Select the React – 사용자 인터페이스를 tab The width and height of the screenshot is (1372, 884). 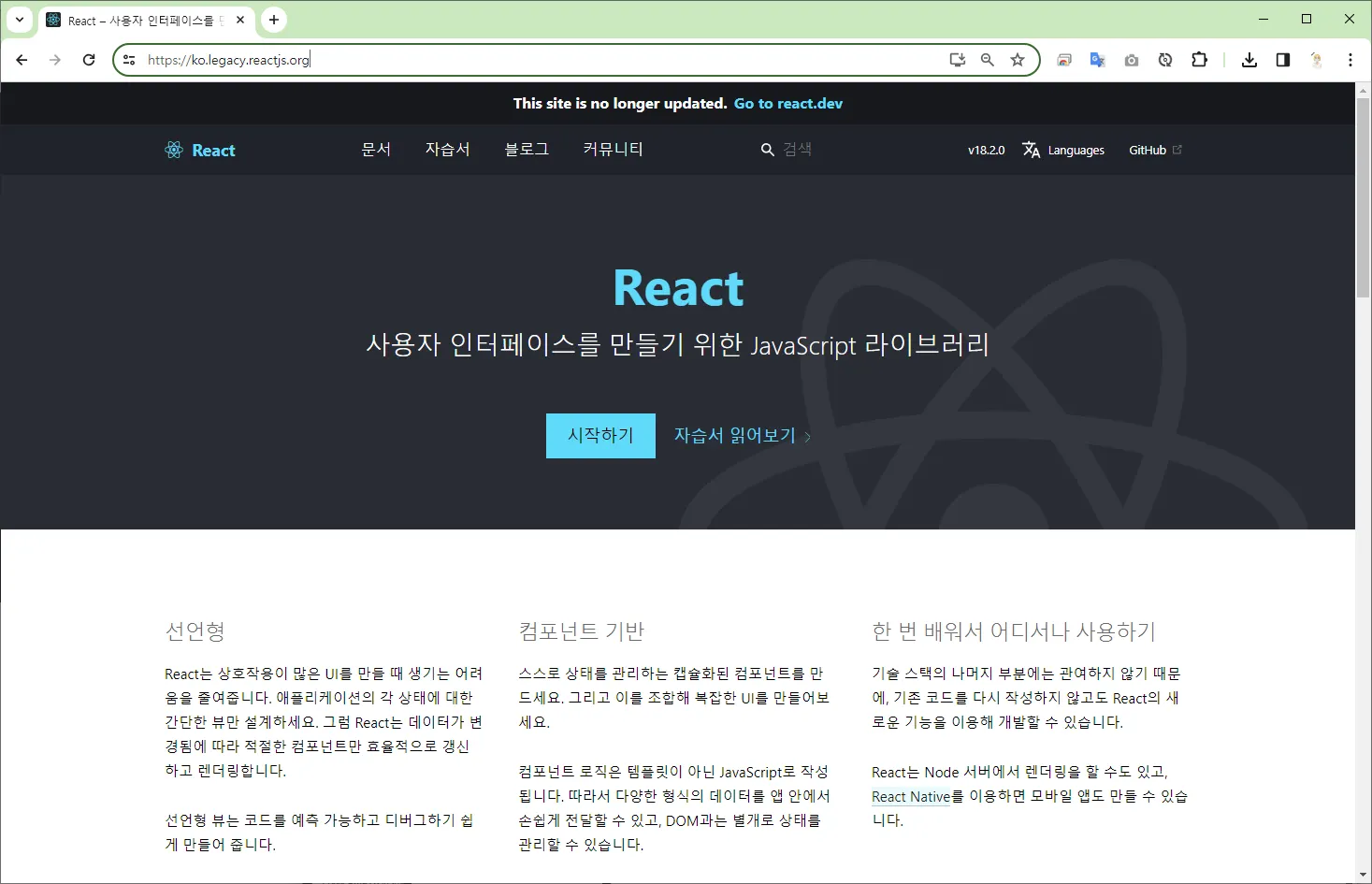(146, 20)
